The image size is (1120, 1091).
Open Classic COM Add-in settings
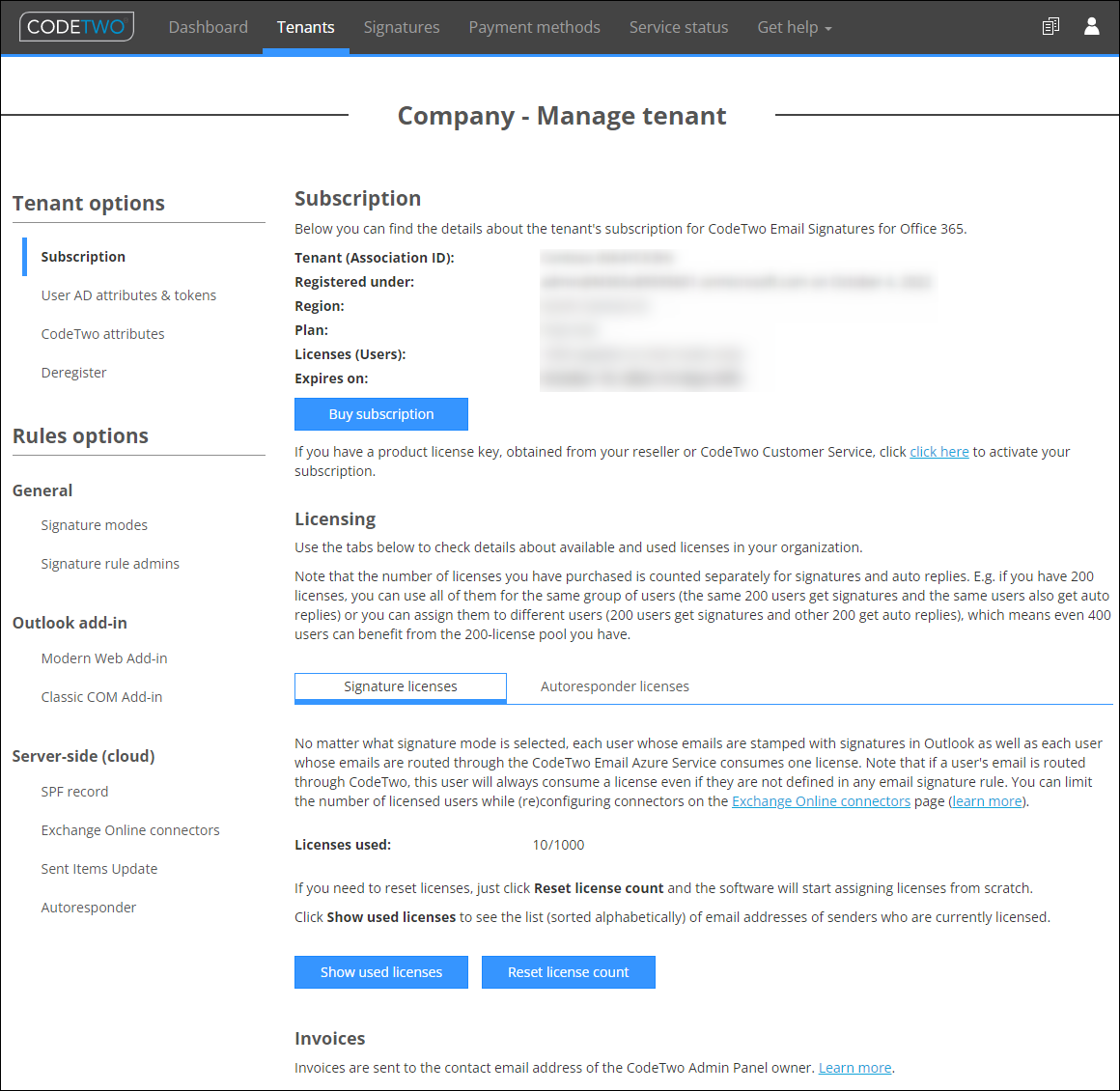[x=101, y=697]
